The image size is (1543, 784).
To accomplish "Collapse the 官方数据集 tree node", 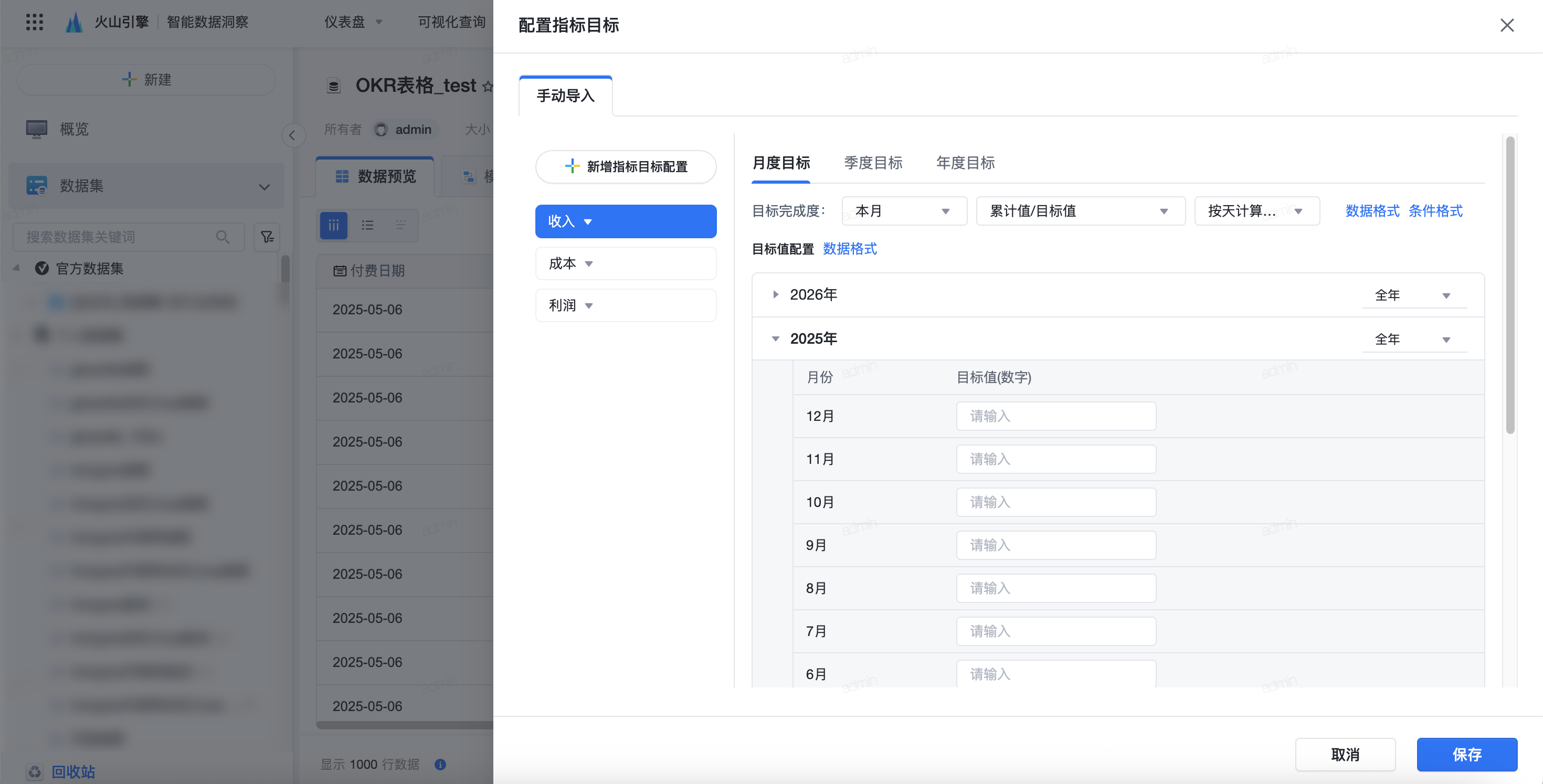I will [x=16, y=268].
